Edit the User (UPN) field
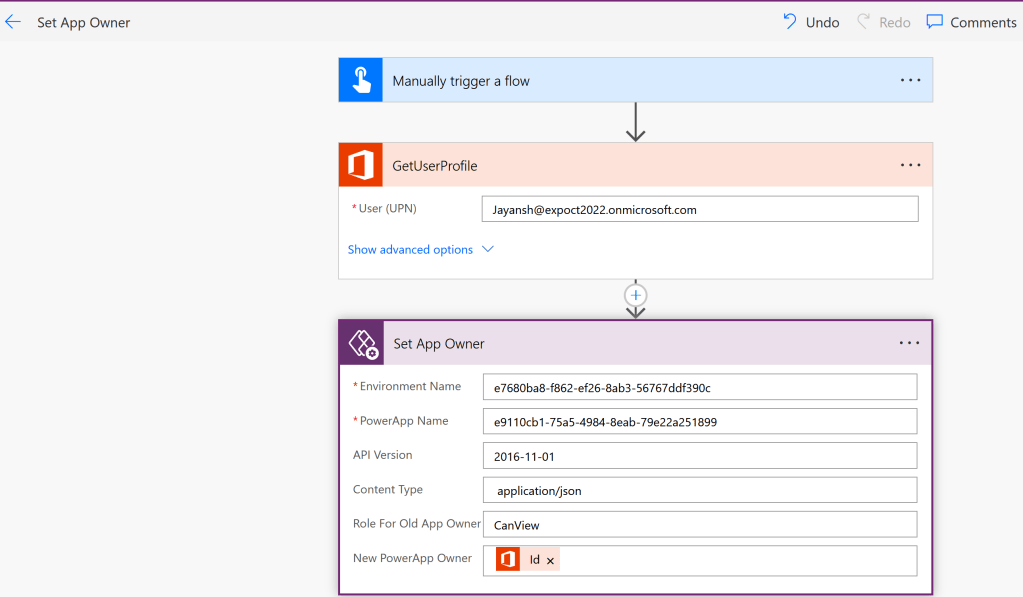1023x597 pixels. pyautogui.click(x=700, y=209)
